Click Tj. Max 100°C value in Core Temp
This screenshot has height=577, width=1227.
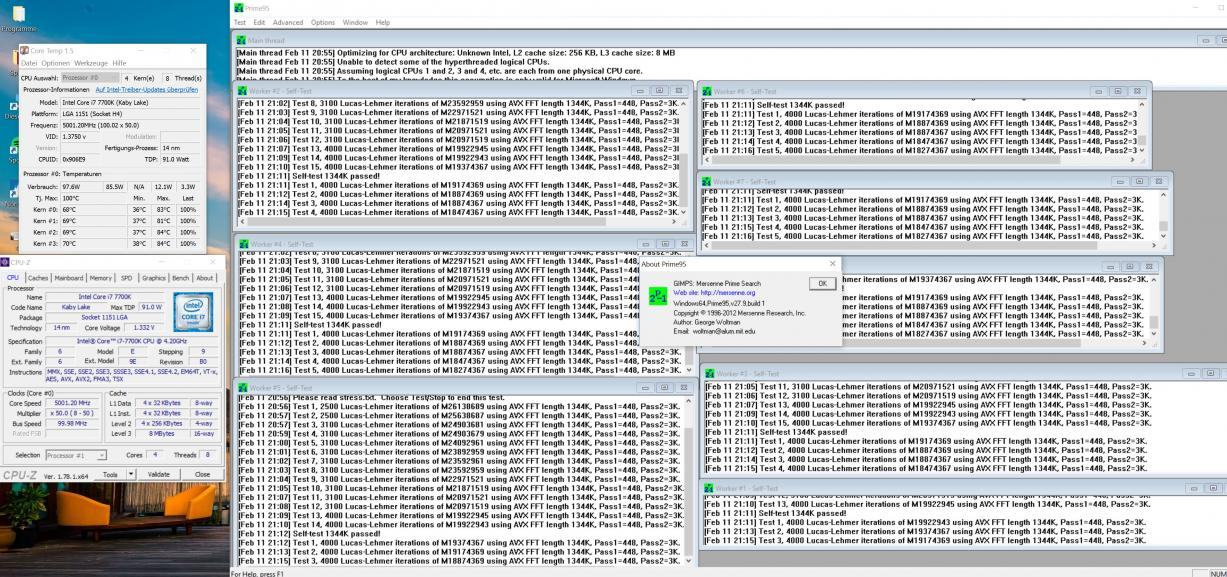click(x=71, y=198)
